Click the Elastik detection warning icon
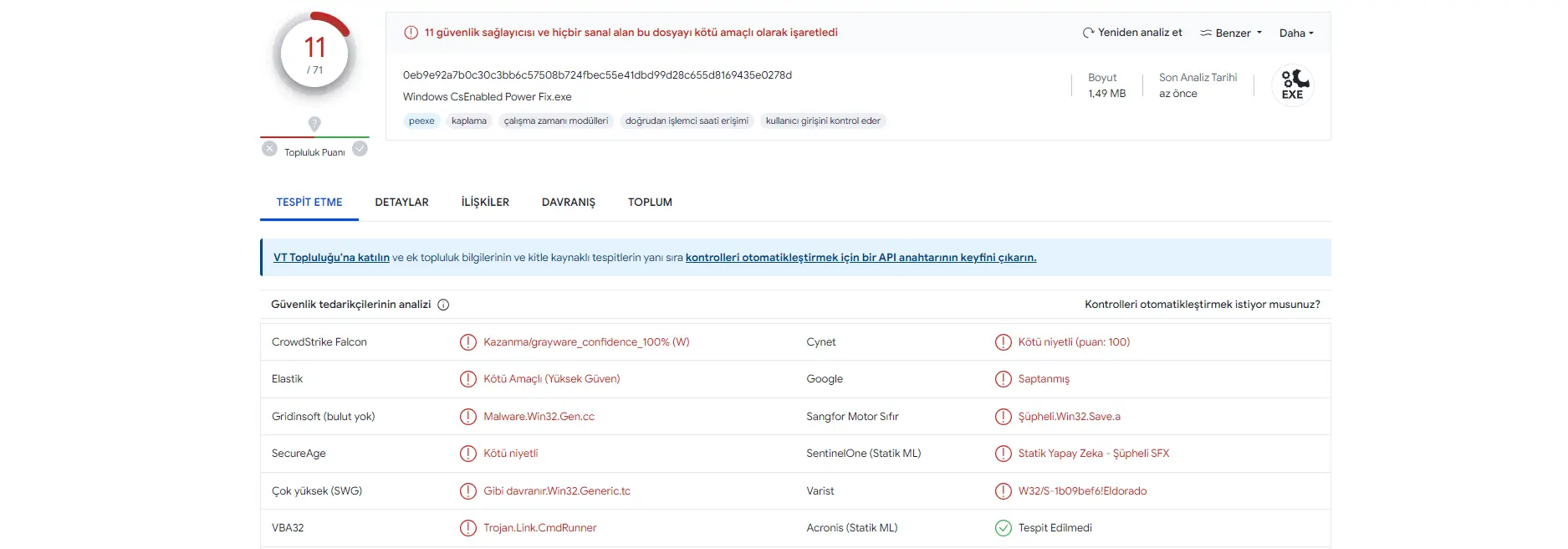 (468, 379)
